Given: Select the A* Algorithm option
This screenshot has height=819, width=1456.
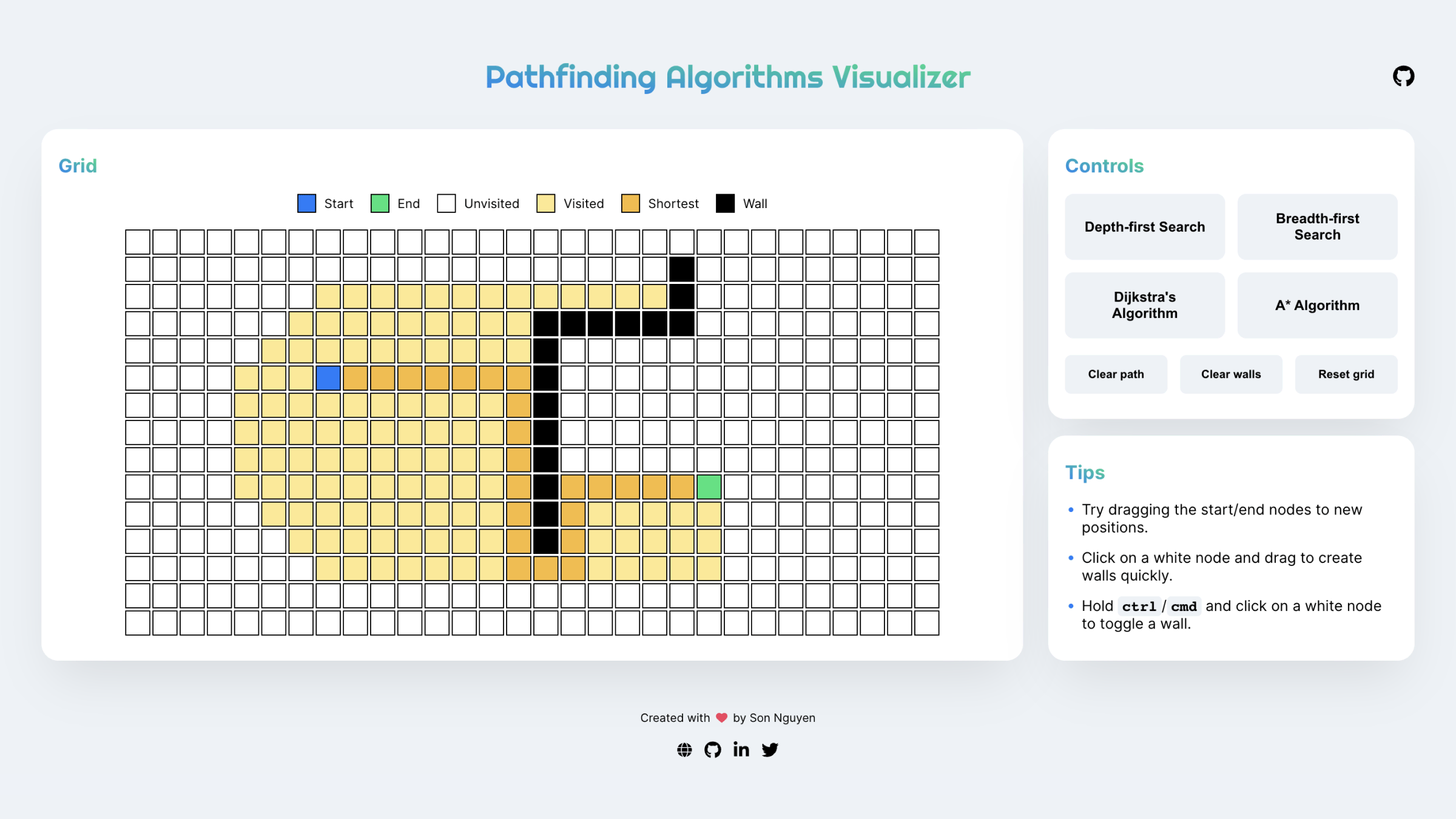Looking at the screenshot, I should tap(1317, 305).
